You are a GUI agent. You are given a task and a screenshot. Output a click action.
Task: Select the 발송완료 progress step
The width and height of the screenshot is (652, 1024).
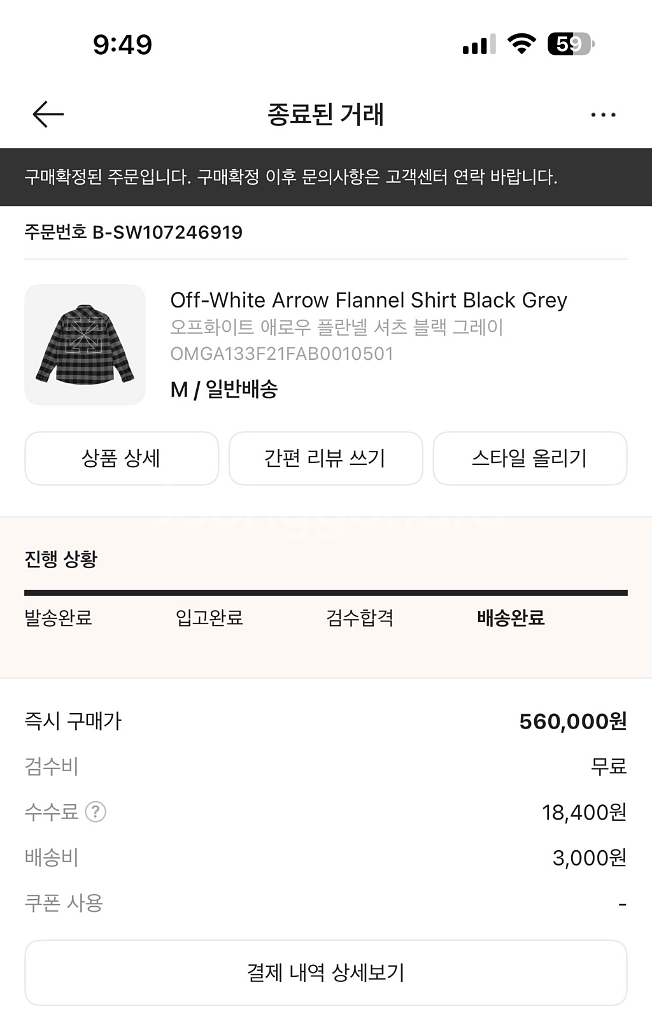[x=58, y=618]
